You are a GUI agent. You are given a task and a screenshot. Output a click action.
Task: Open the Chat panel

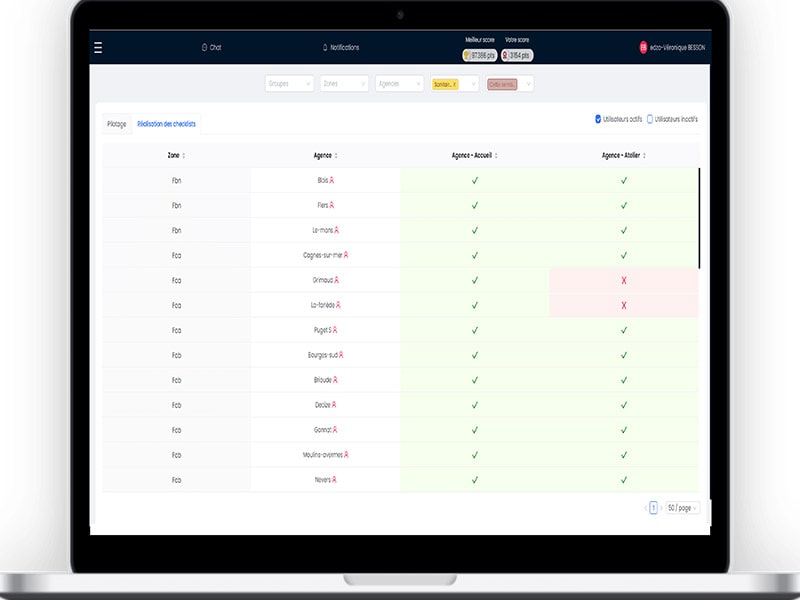[x=211, y=47]
